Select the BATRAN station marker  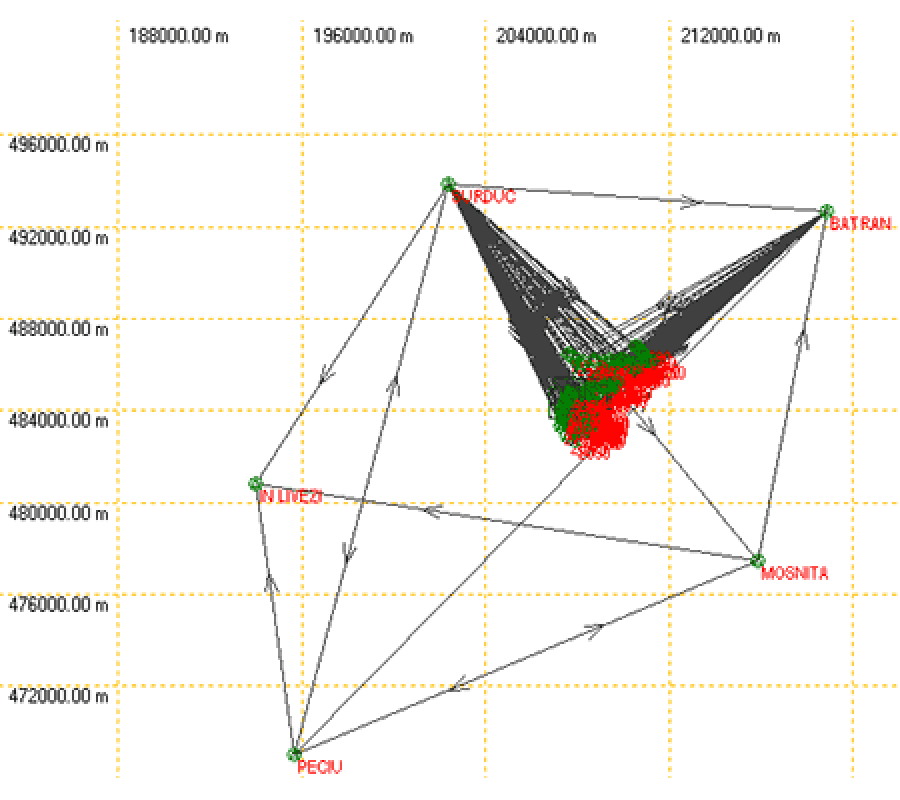point(826,211)
